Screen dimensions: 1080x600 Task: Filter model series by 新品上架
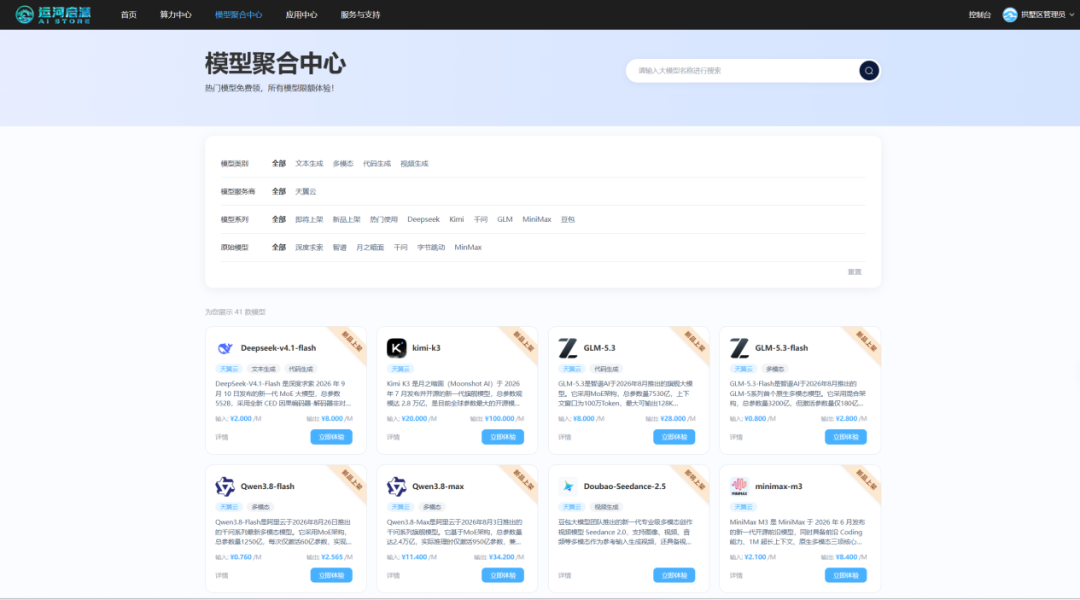(346, 220)
